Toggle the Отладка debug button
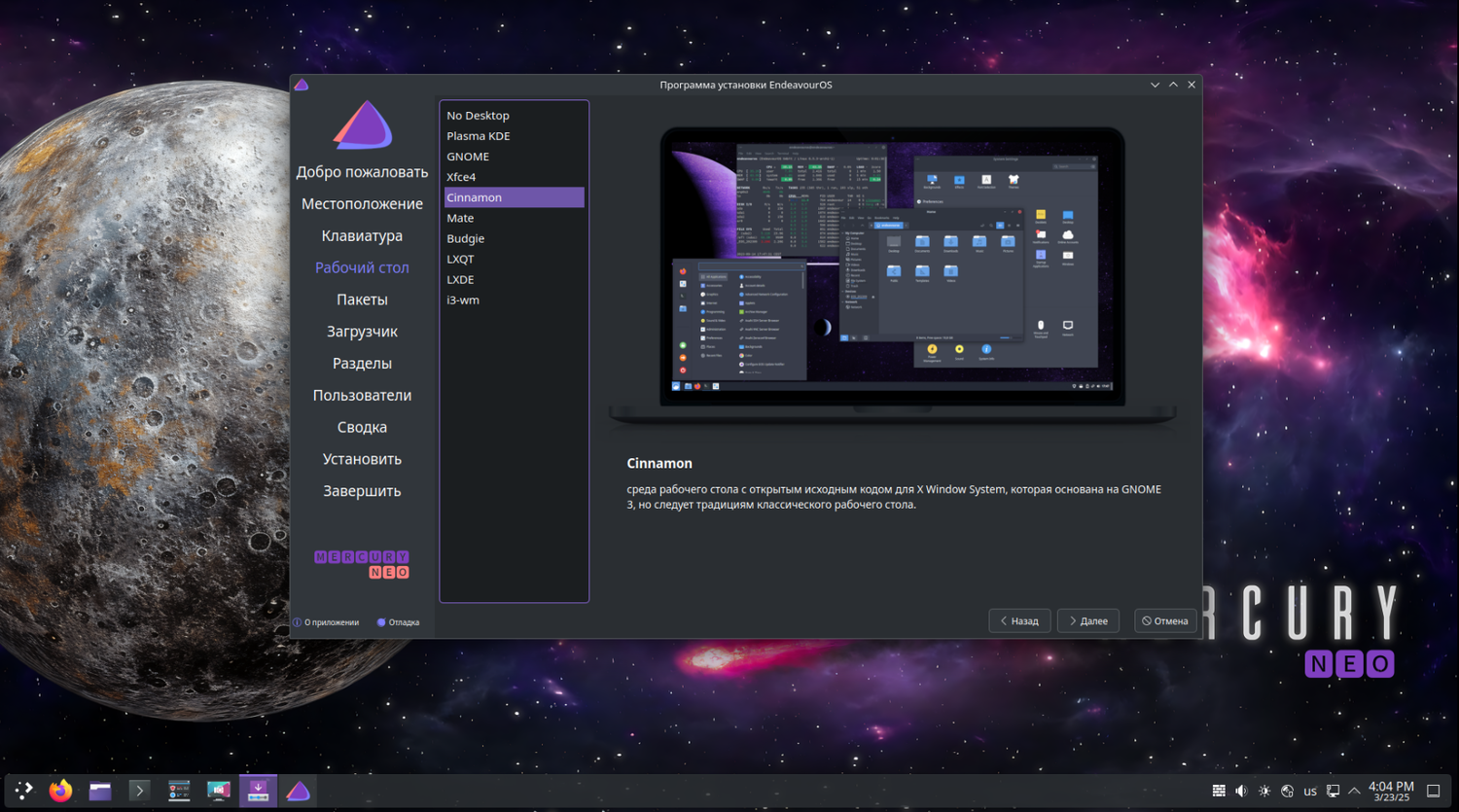Screen dimensions: 1459x812 398,622
